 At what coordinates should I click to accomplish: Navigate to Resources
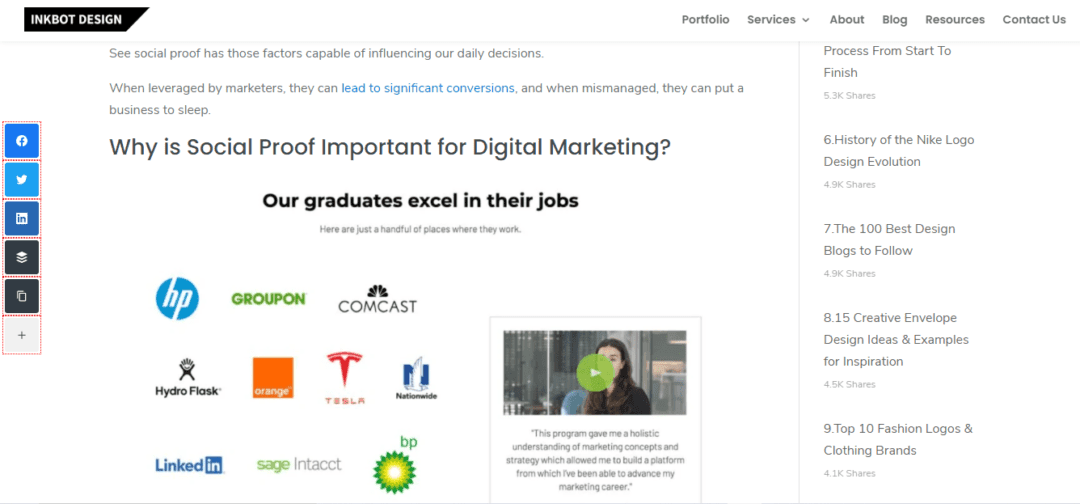(x=954, y=19)
